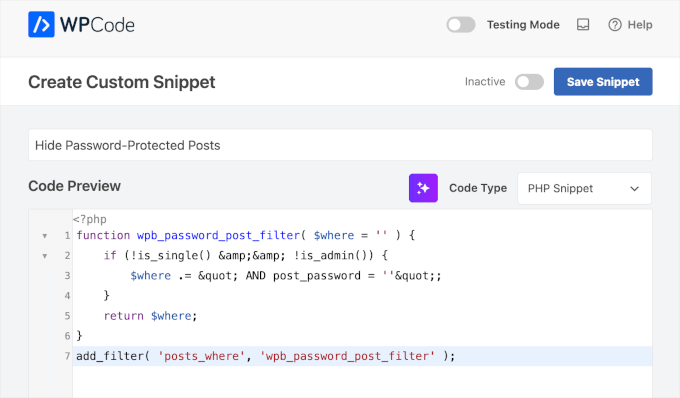Collapse the code fold arrow on line 2
Viewport: 680px width, 398px height.
[x=45, y=256]
